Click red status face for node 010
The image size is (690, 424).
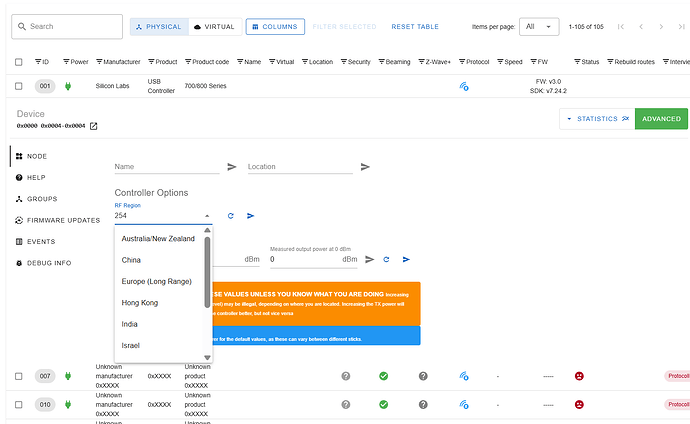click(x=579, y=405)
